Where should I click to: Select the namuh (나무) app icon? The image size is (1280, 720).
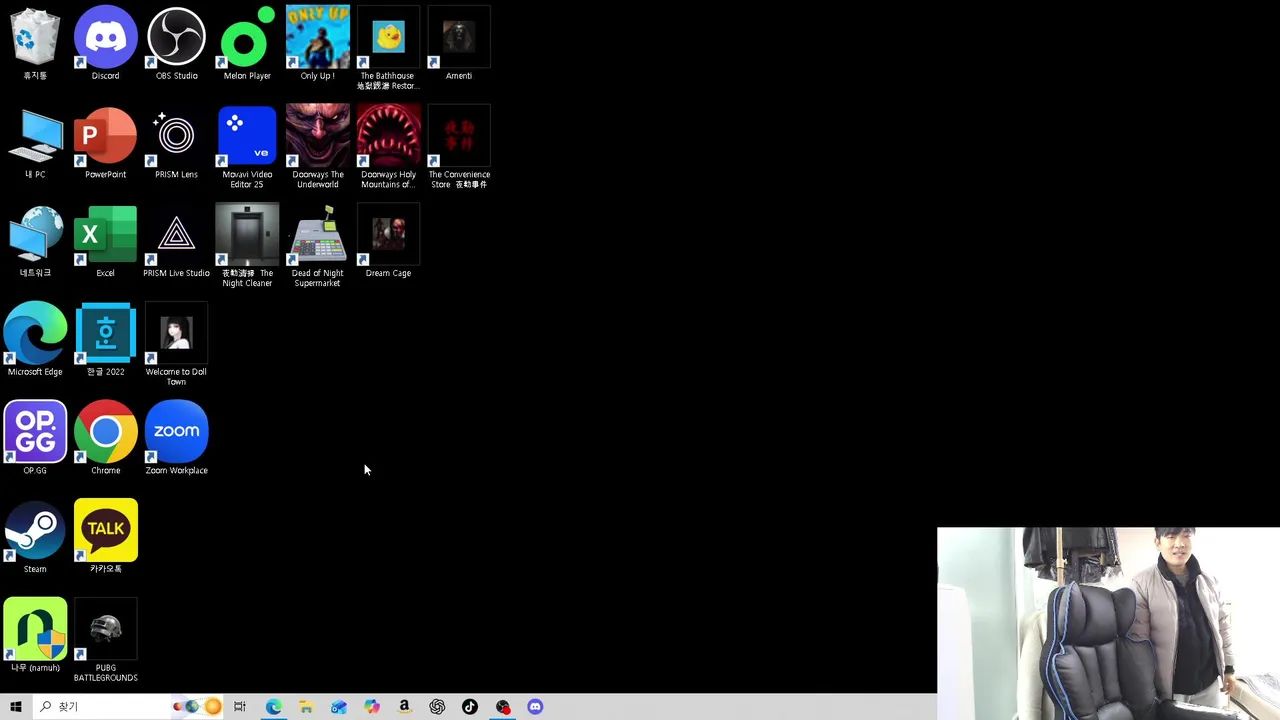(x=35, y=636)
